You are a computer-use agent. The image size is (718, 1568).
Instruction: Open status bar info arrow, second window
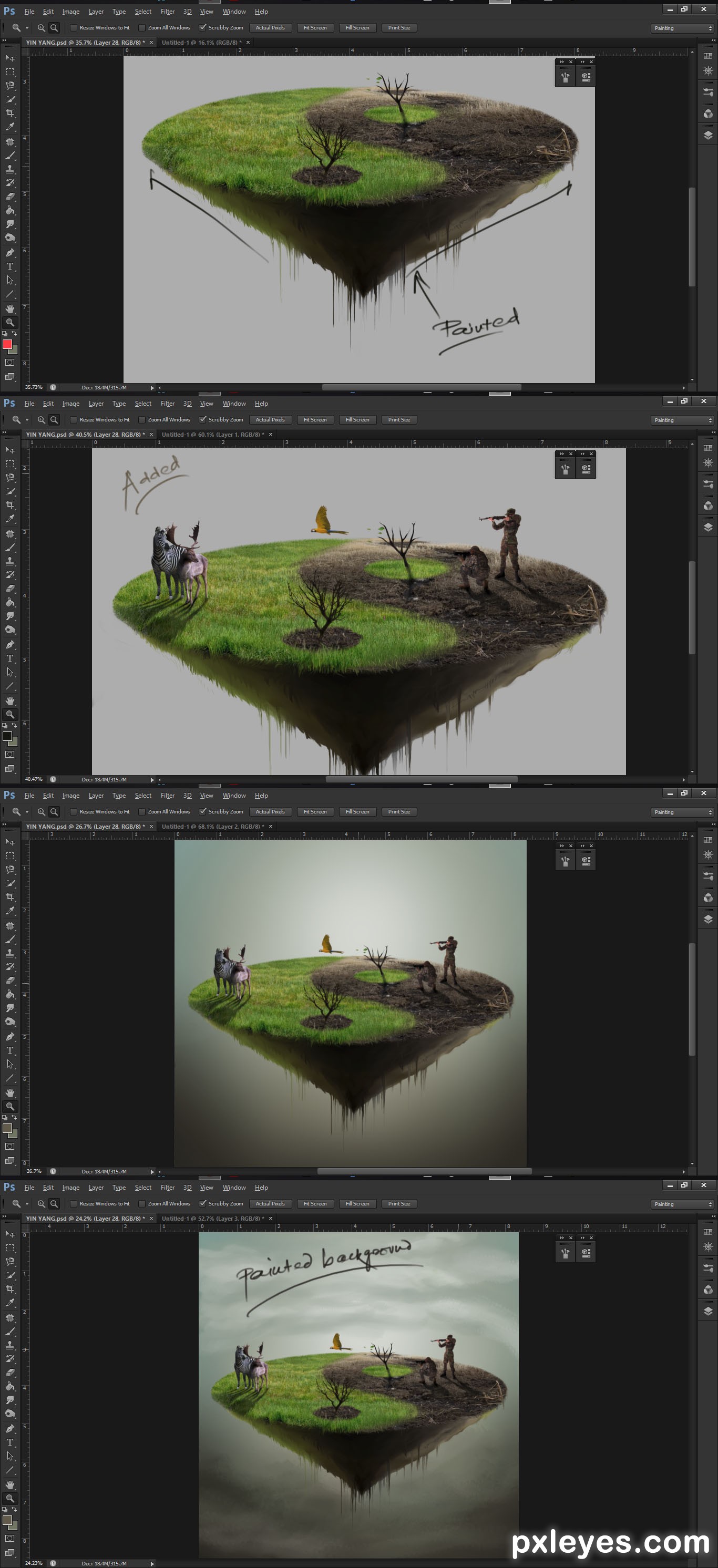[x=151, y=780]
